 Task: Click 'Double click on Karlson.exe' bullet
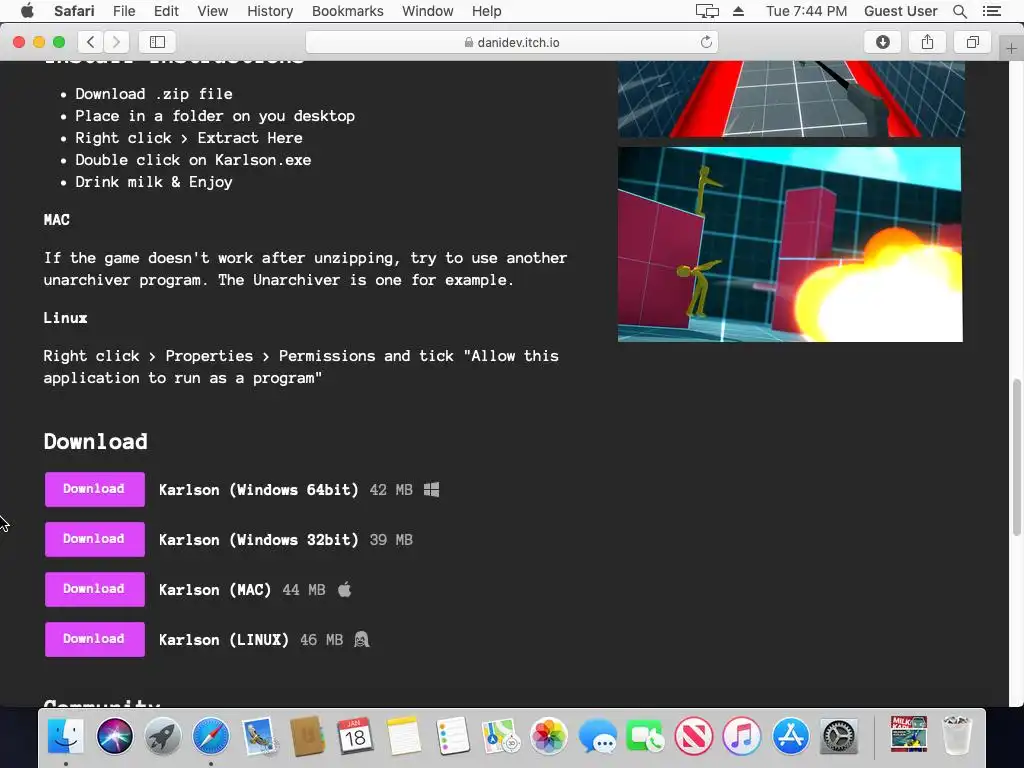click(x=193, y=160)
